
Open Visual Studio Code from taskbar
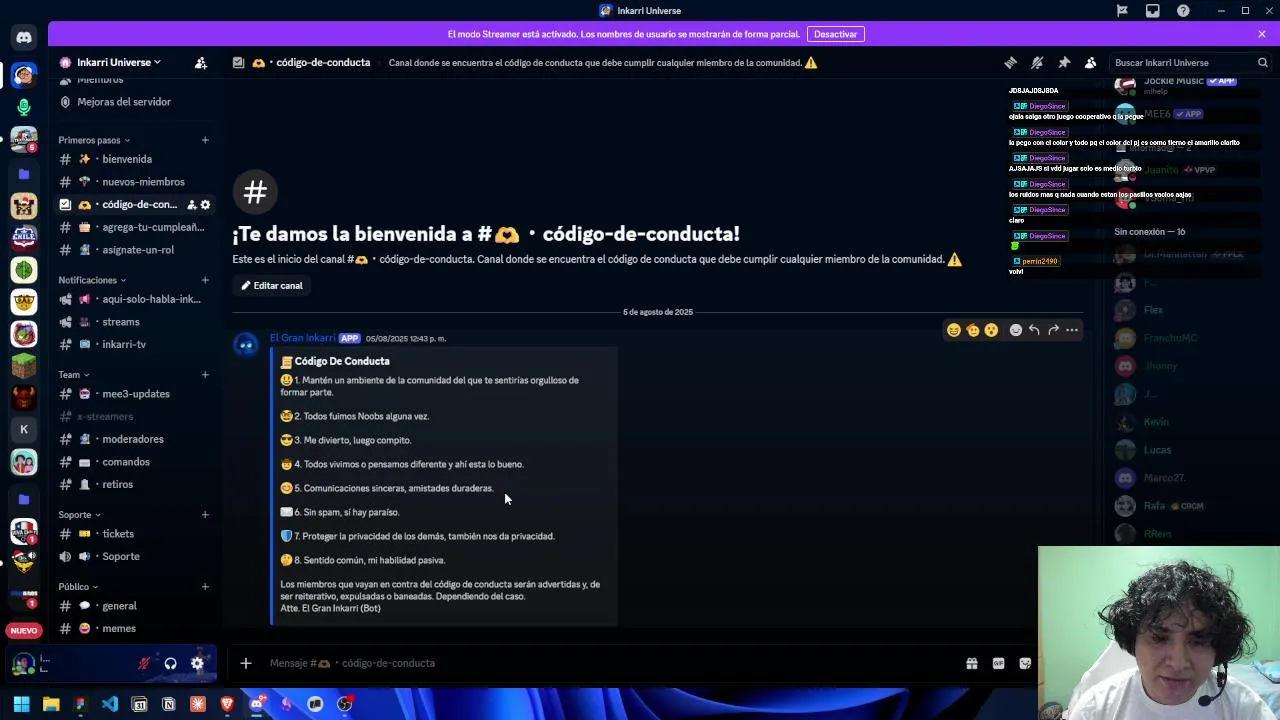click(110, 704)
